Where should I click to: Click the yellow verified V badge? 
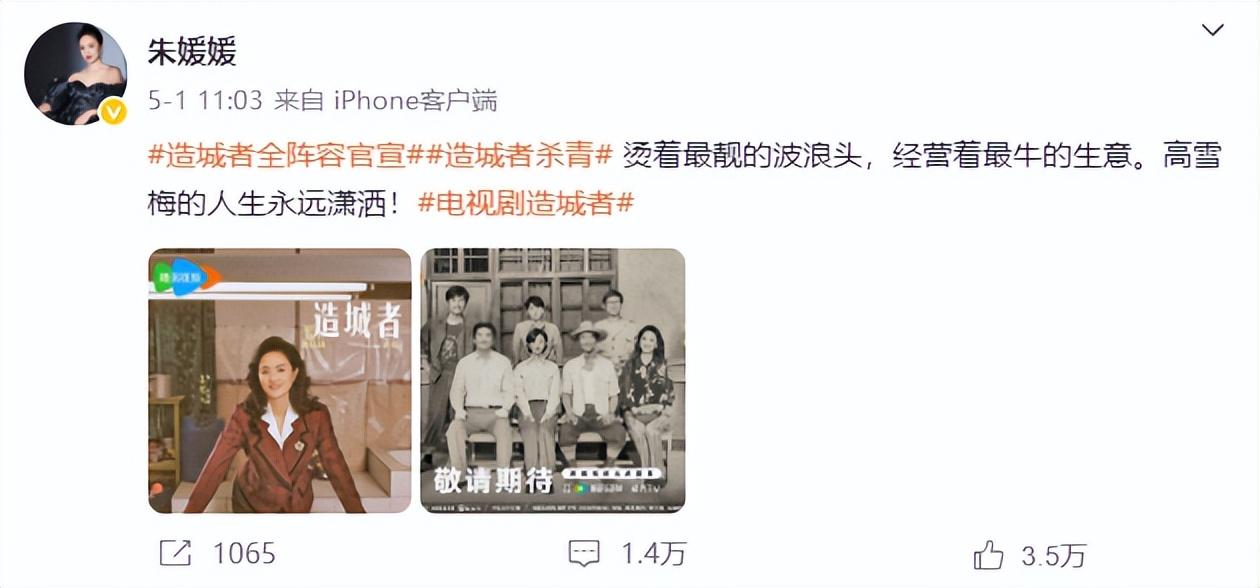114,112
